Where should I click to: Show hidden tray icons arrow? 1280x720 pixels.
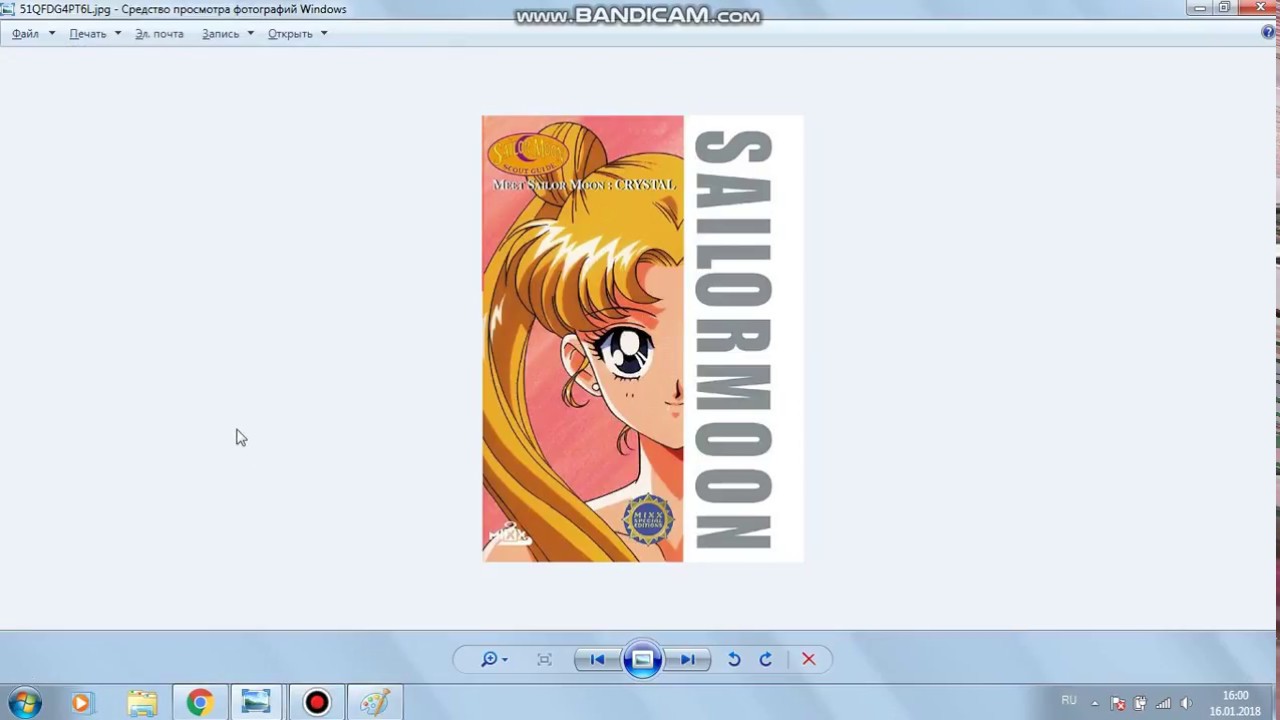1095,703
